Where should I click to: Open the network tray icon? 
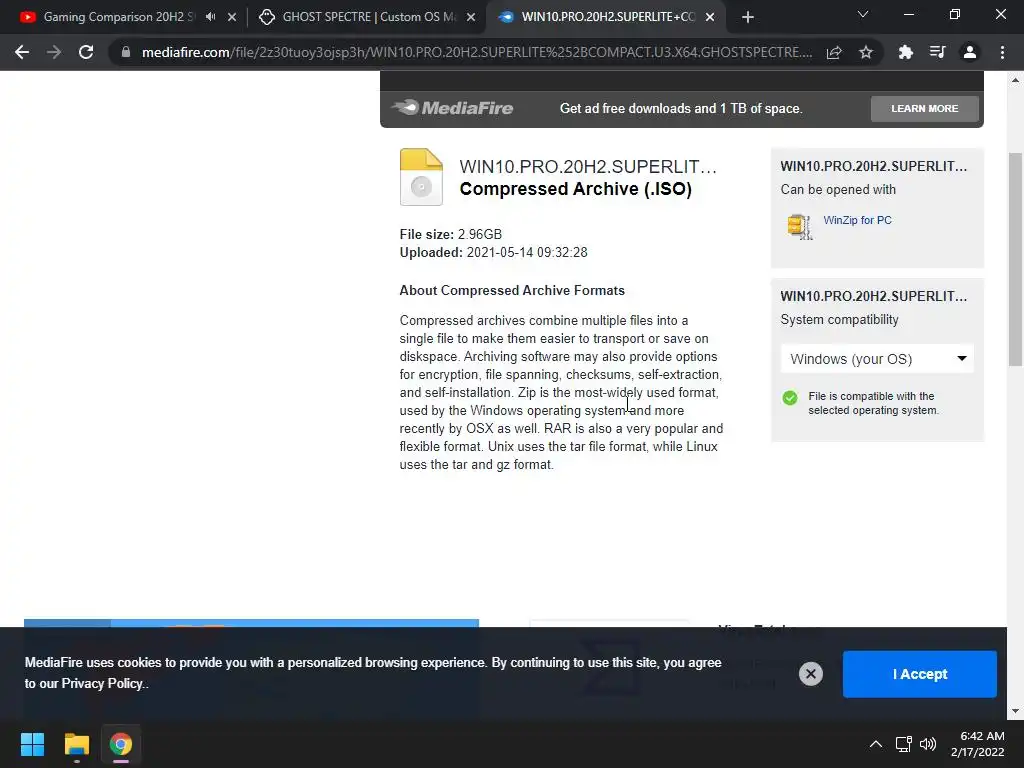point(903,744)
